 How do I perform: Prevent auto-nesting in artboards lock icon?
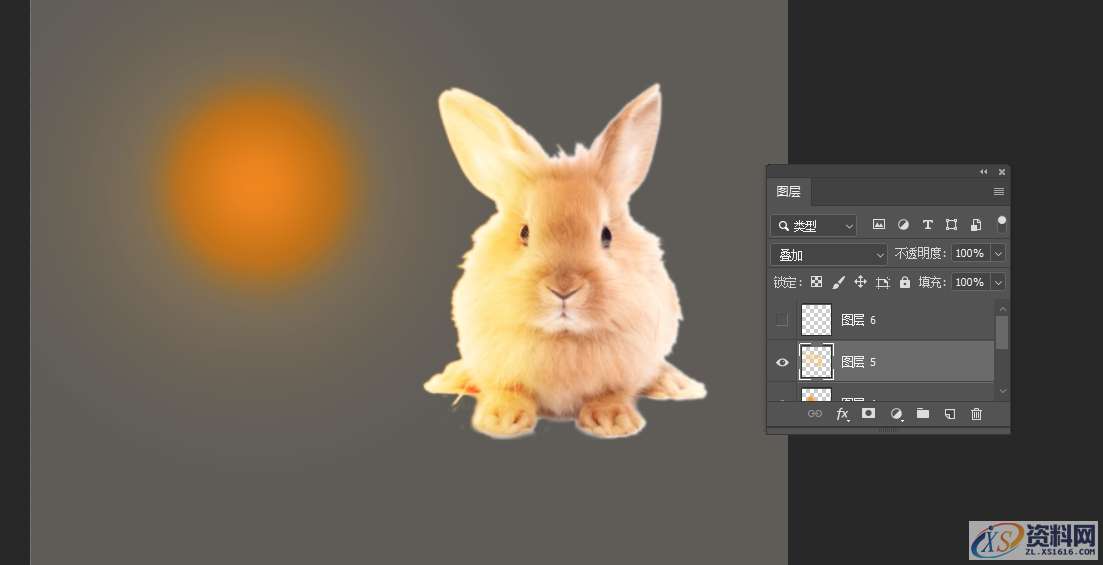pos(882,282)
